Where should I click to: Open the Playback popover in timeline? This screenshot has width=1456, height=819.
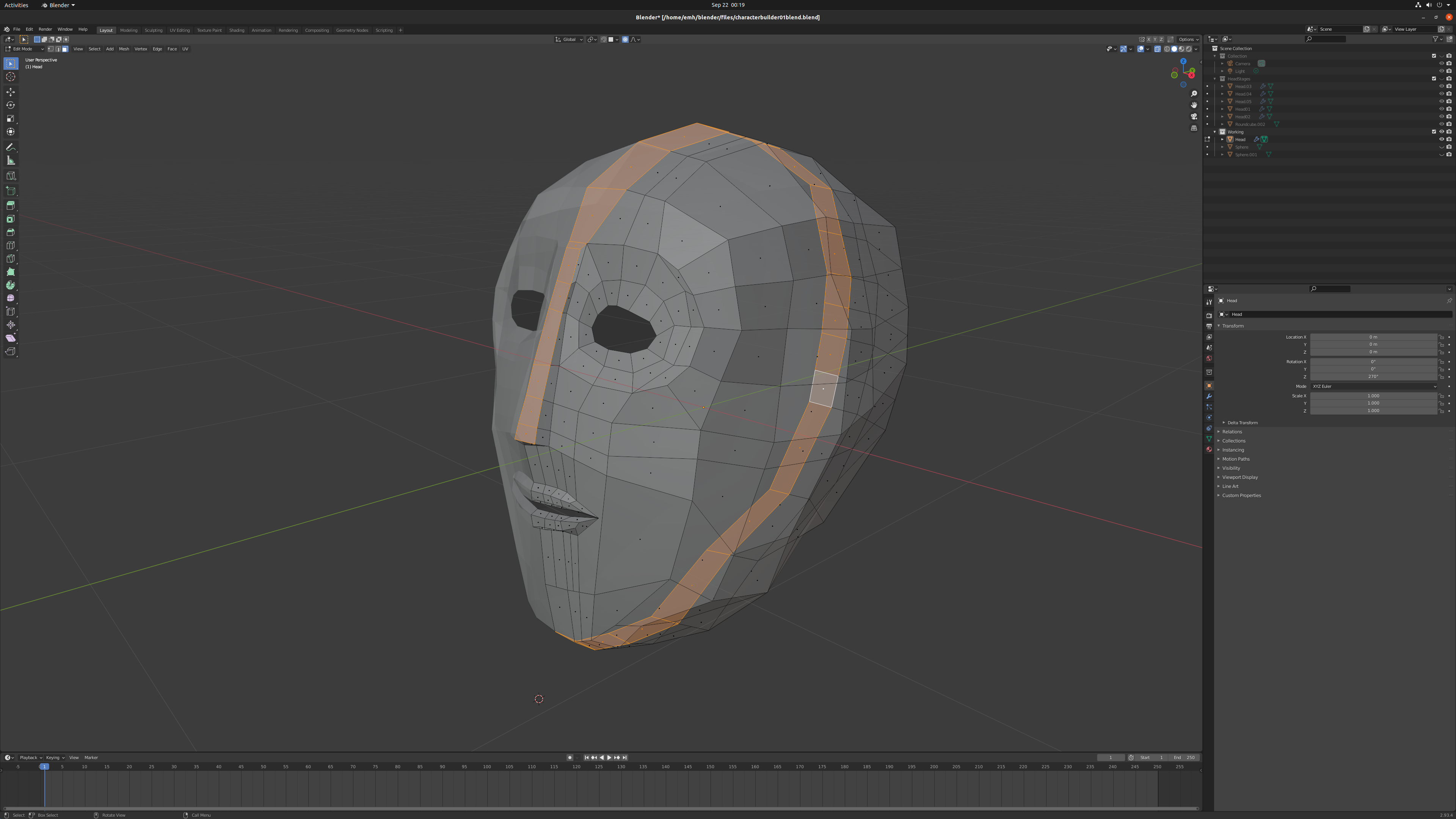[x=30, y=758]
